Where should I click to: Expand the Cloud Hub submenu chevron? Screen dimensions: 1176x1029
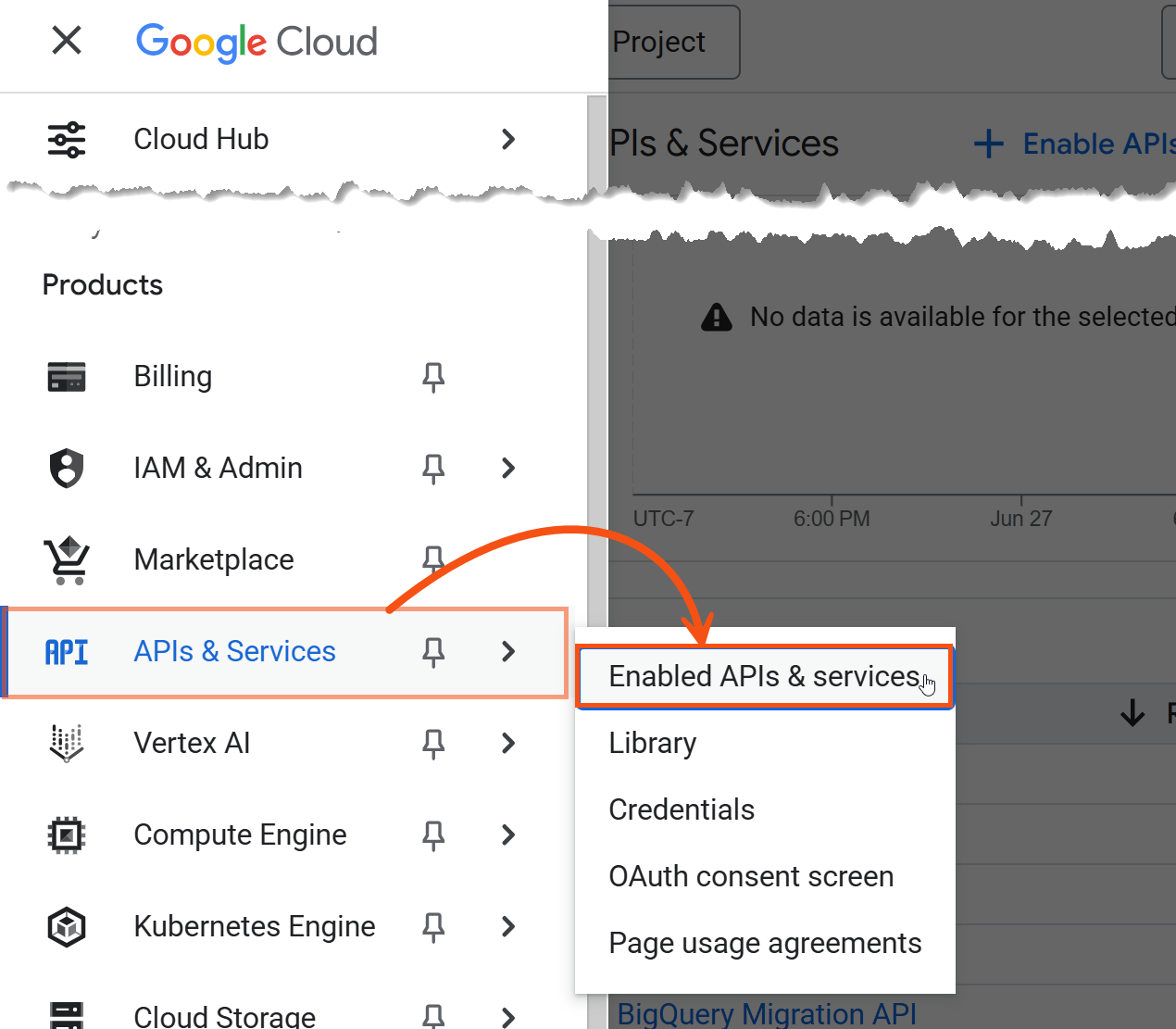point(507,139)
